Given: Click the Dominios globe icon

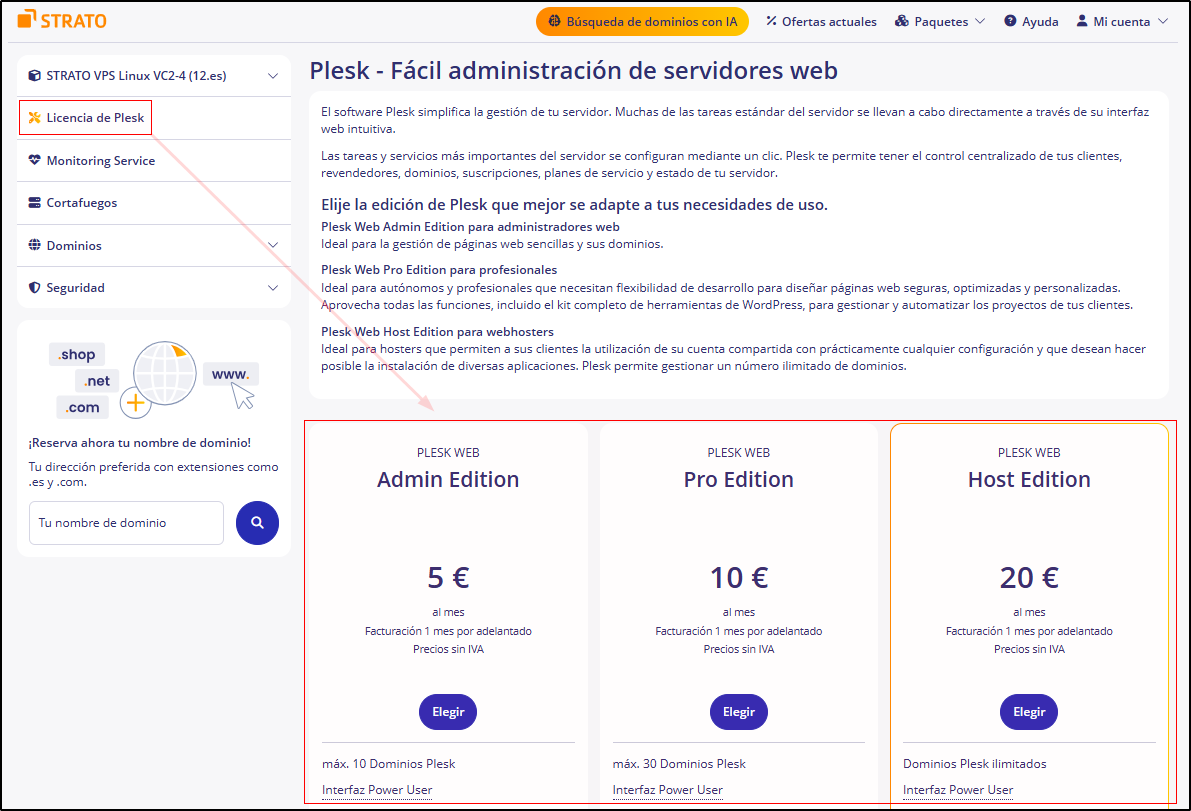Looking at the screenshot, I should click(34, 245).
